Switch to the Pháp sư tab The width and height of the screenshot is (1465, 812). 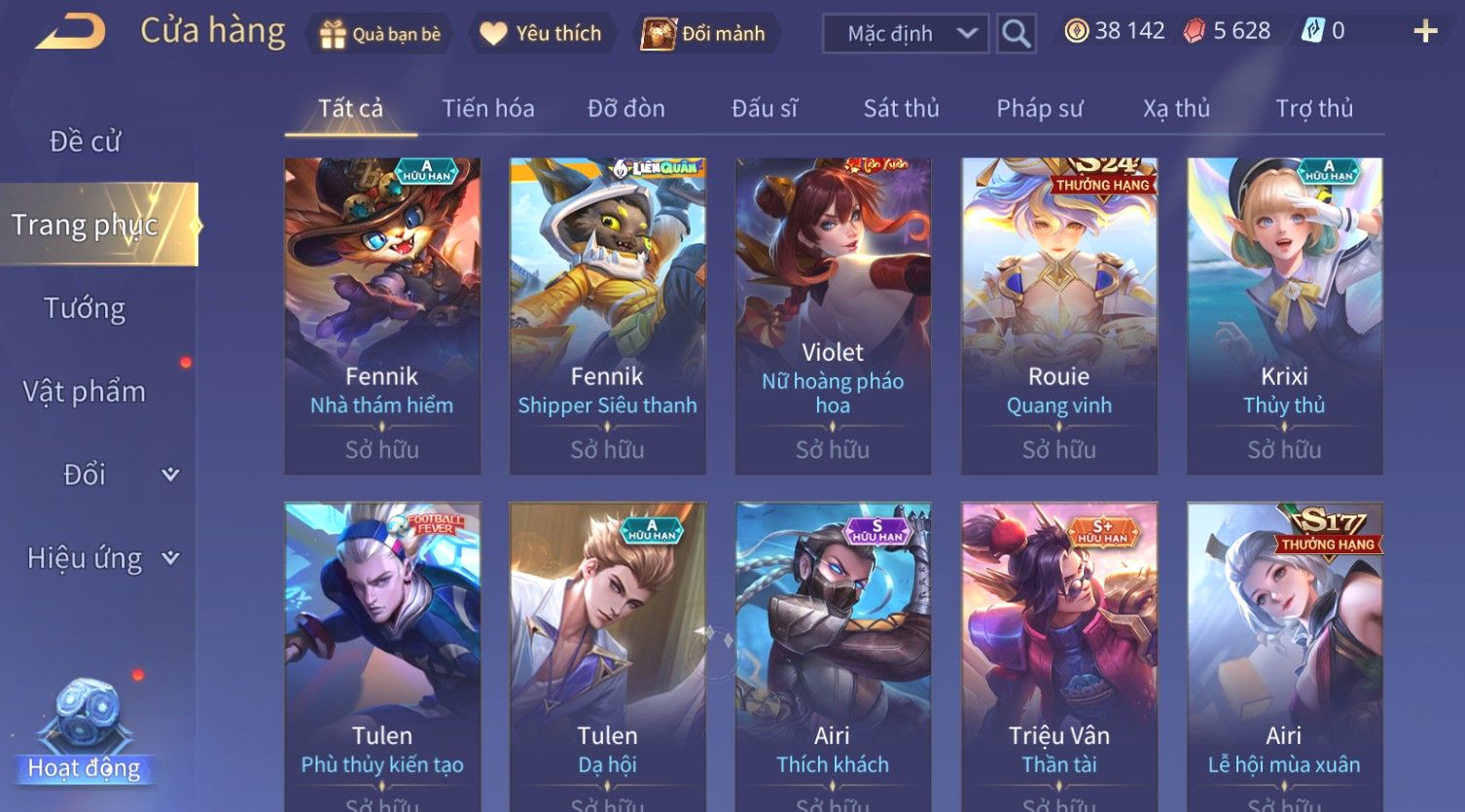(1039, 108)
